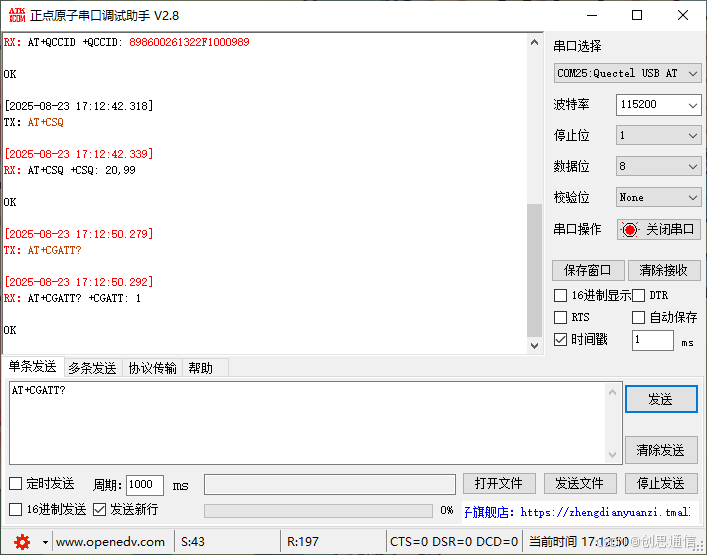Screen dimensions: 707x555
Task: Click the 保存窗口 button
Action: pyautogui.click(x=588, y=270)
